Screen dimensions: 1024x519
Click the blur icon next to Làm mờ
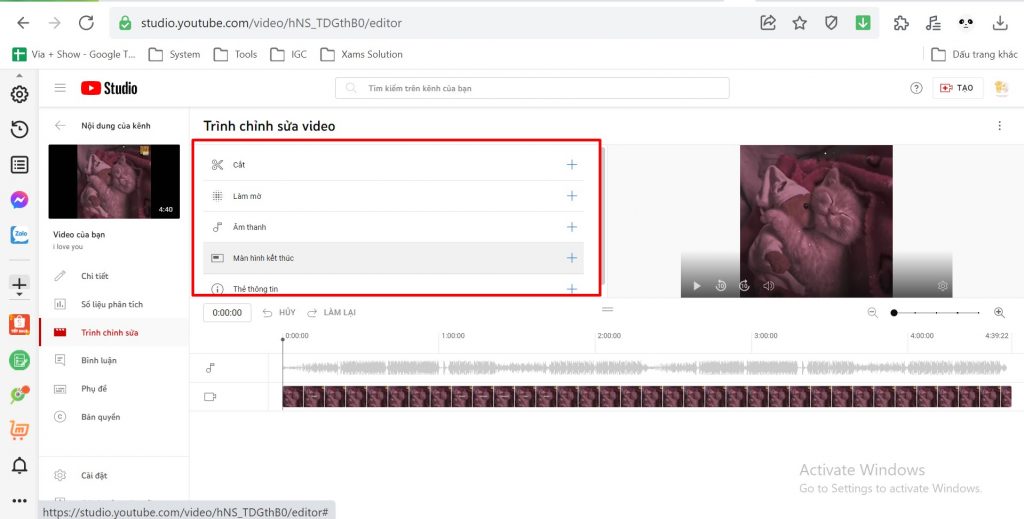tap(217, 196)
